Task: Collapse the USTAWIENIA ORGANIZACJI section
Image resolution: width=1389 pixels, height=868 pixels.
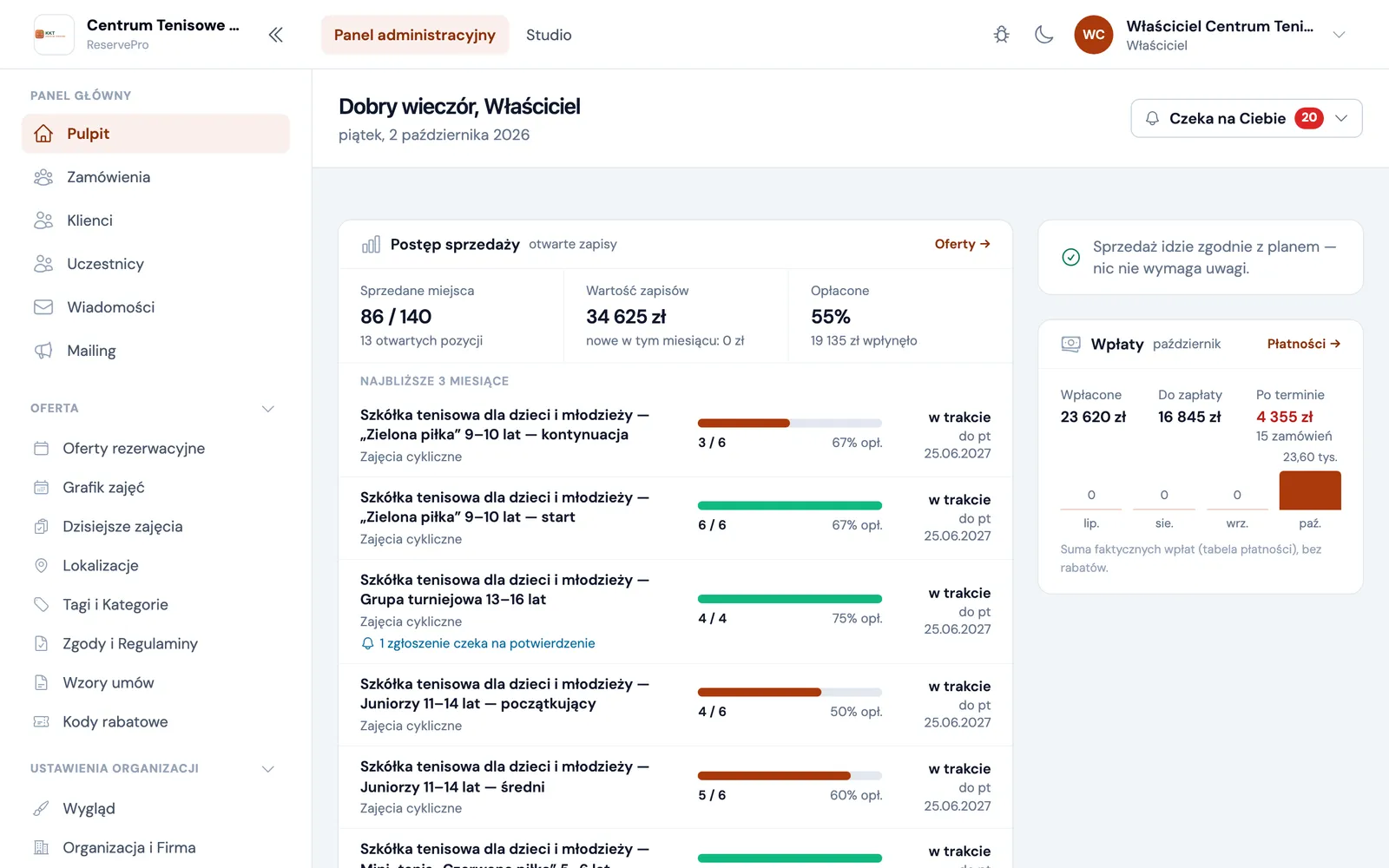Action: pos(268,769)
